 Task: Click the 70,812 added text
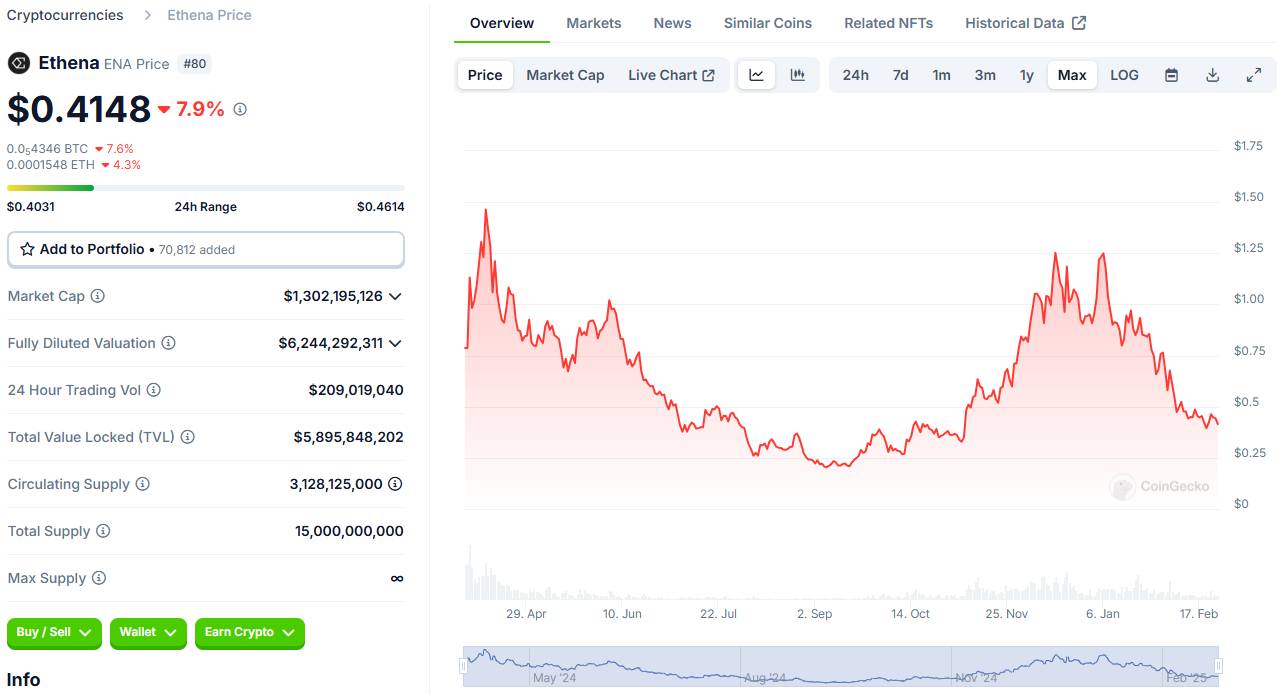pyautogui.click(x=197, y=250)
